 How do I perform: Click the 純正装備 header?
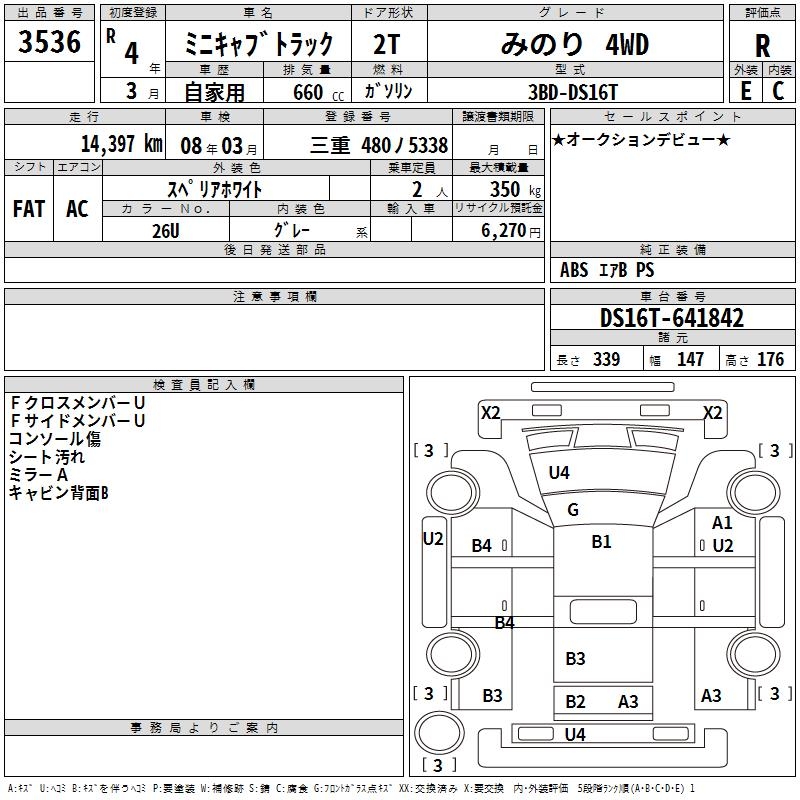coord(672,249)
